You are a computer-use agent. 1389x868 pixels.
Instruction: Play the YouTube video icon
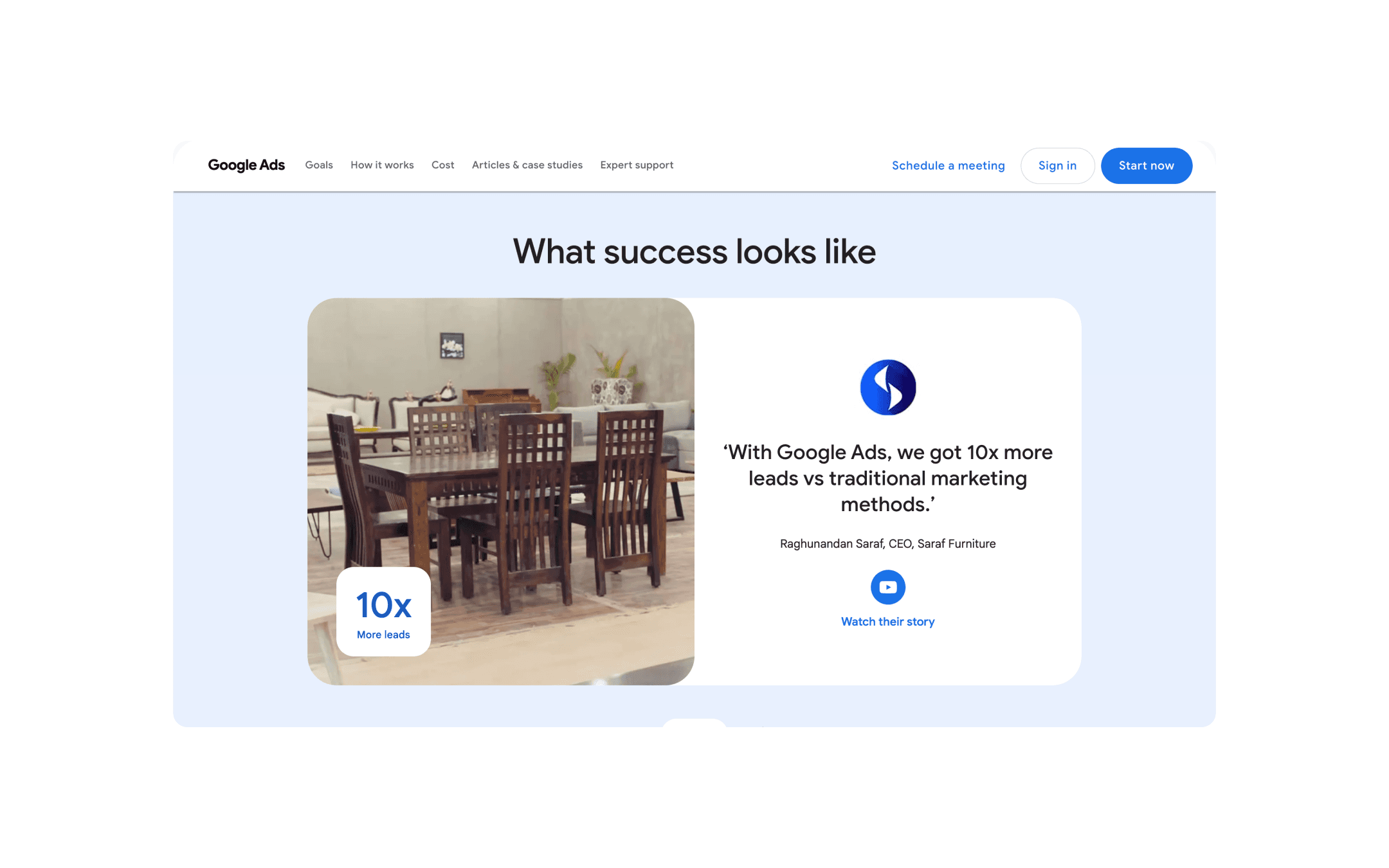point(887,587)
